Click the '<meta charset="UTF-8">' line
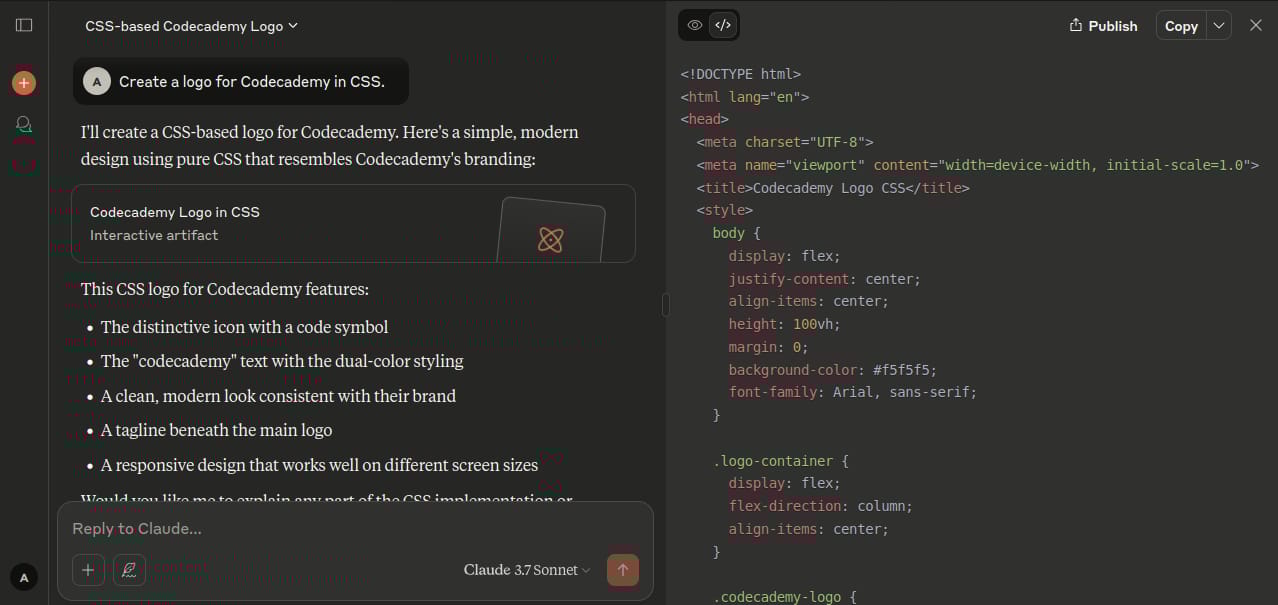Screen dimensions: 1278x605 785,142
